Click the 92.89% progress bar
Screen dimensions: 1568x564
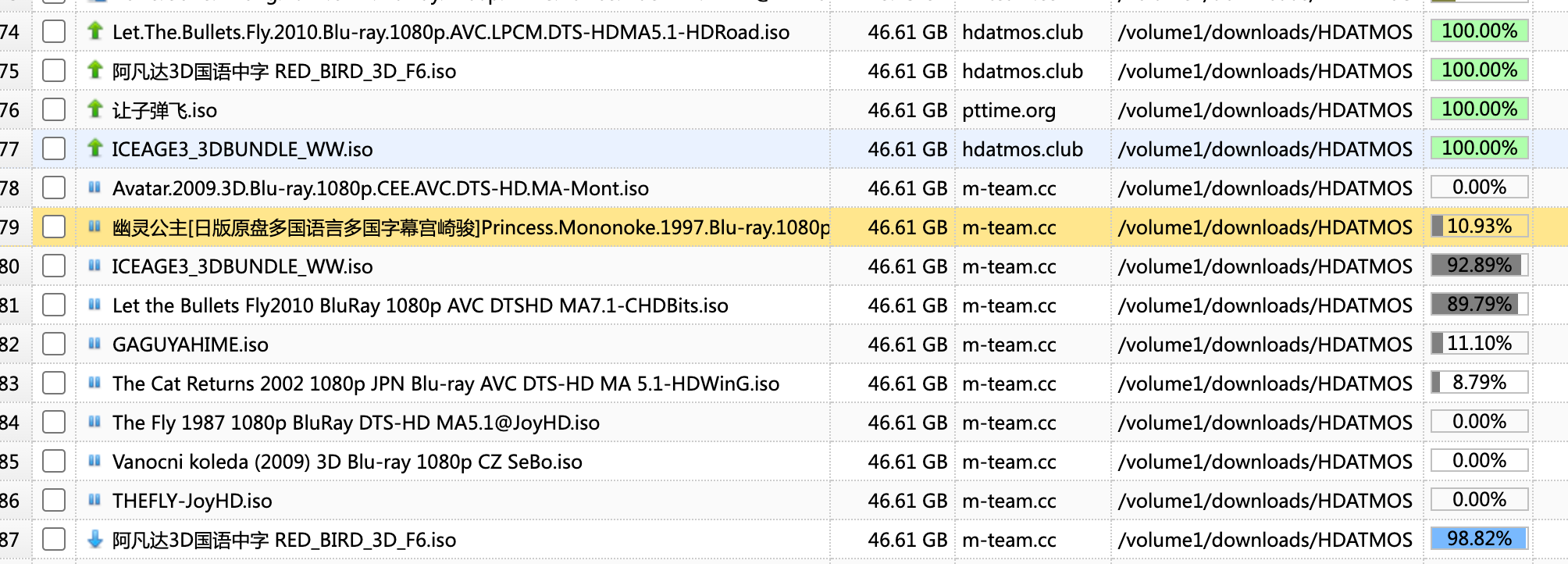coord(1479,266)
